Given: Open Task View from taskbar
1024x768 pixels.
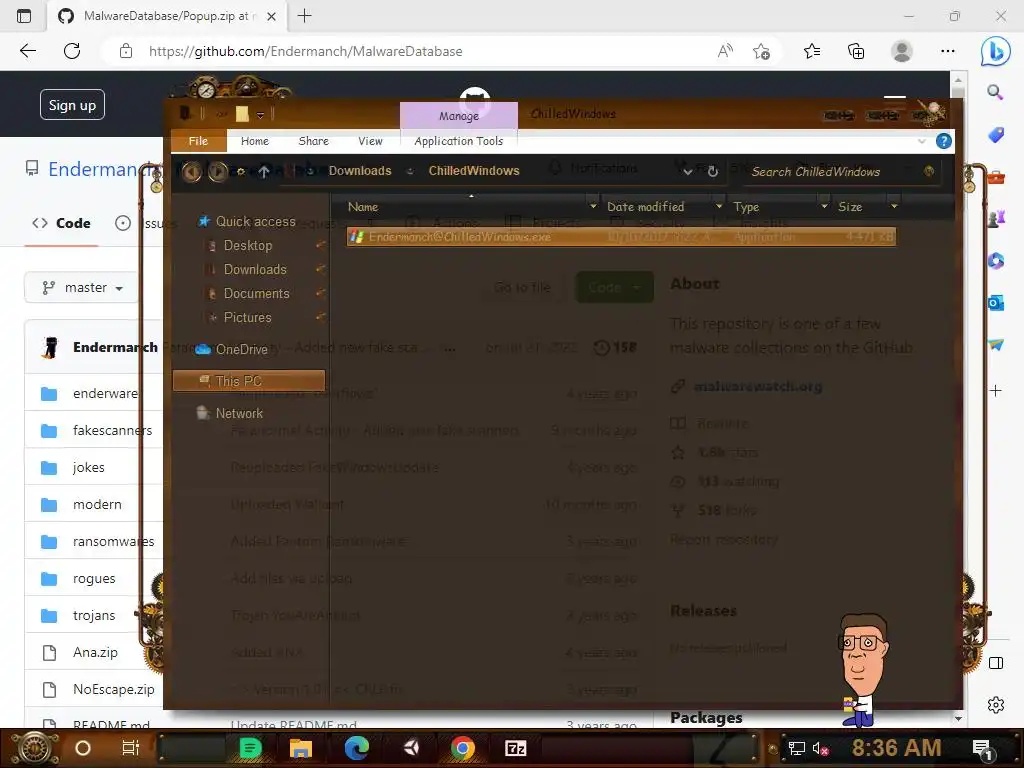Looking at the screenshot, I should point(131,748).
